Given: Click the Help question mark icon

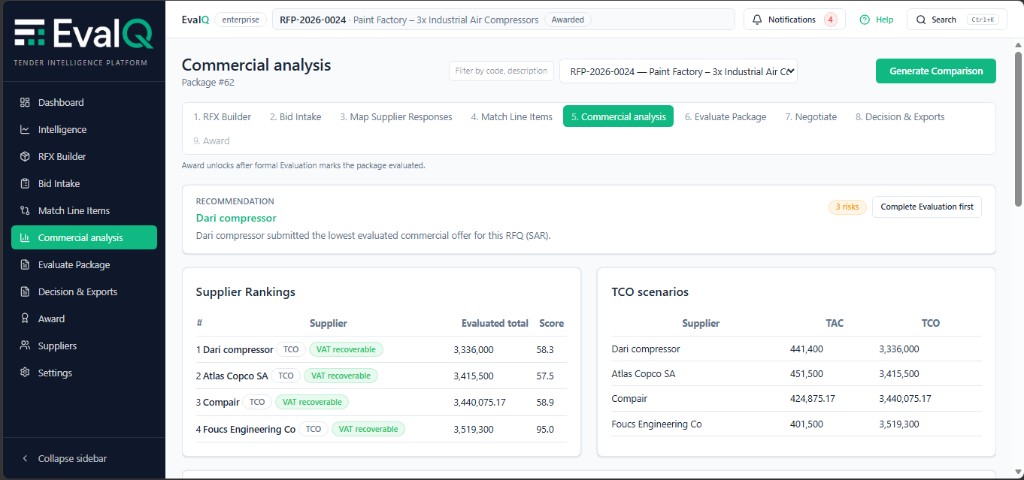Looking at the screenshot, I should tap(865, 20).
